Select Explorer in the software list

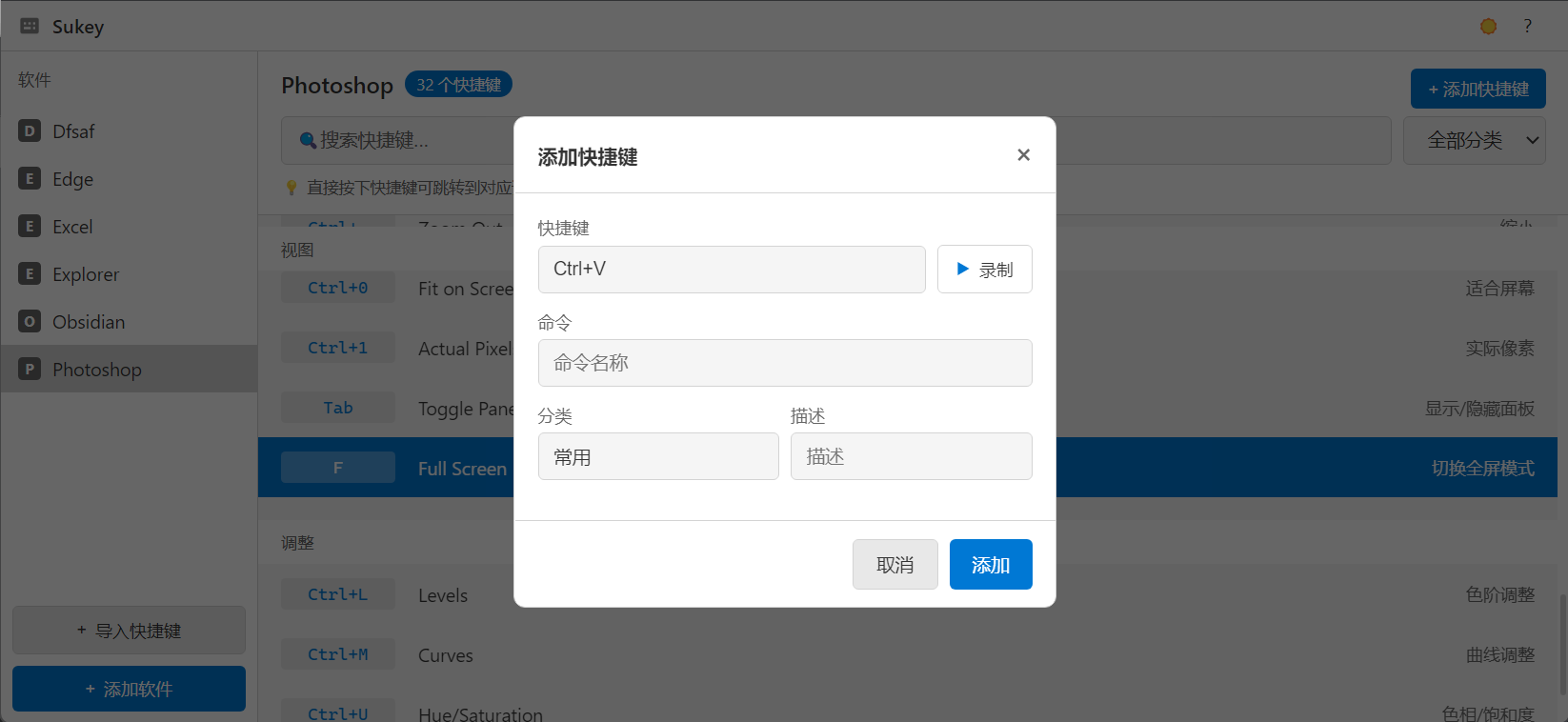tap(129, 274)
